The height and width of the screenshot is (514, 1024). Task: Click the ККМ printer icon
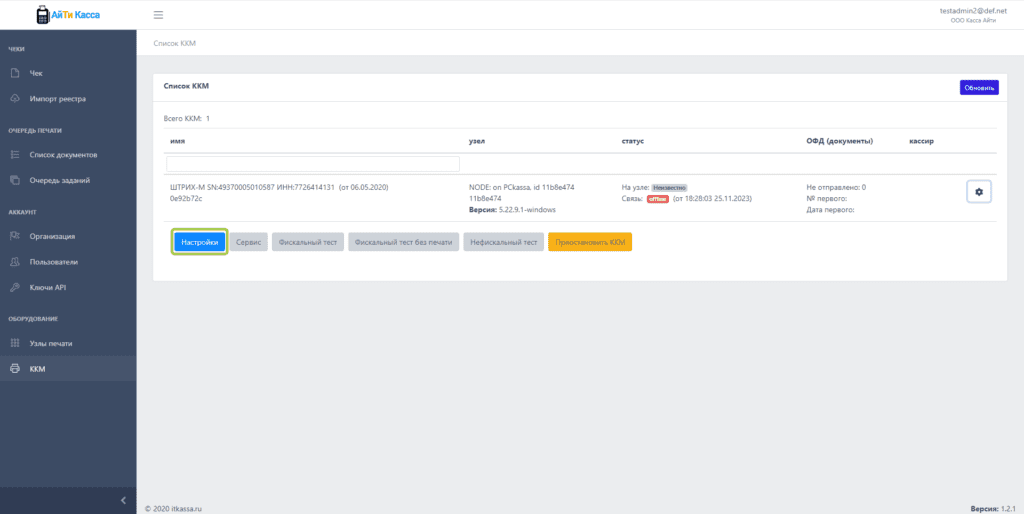point(15,369)
